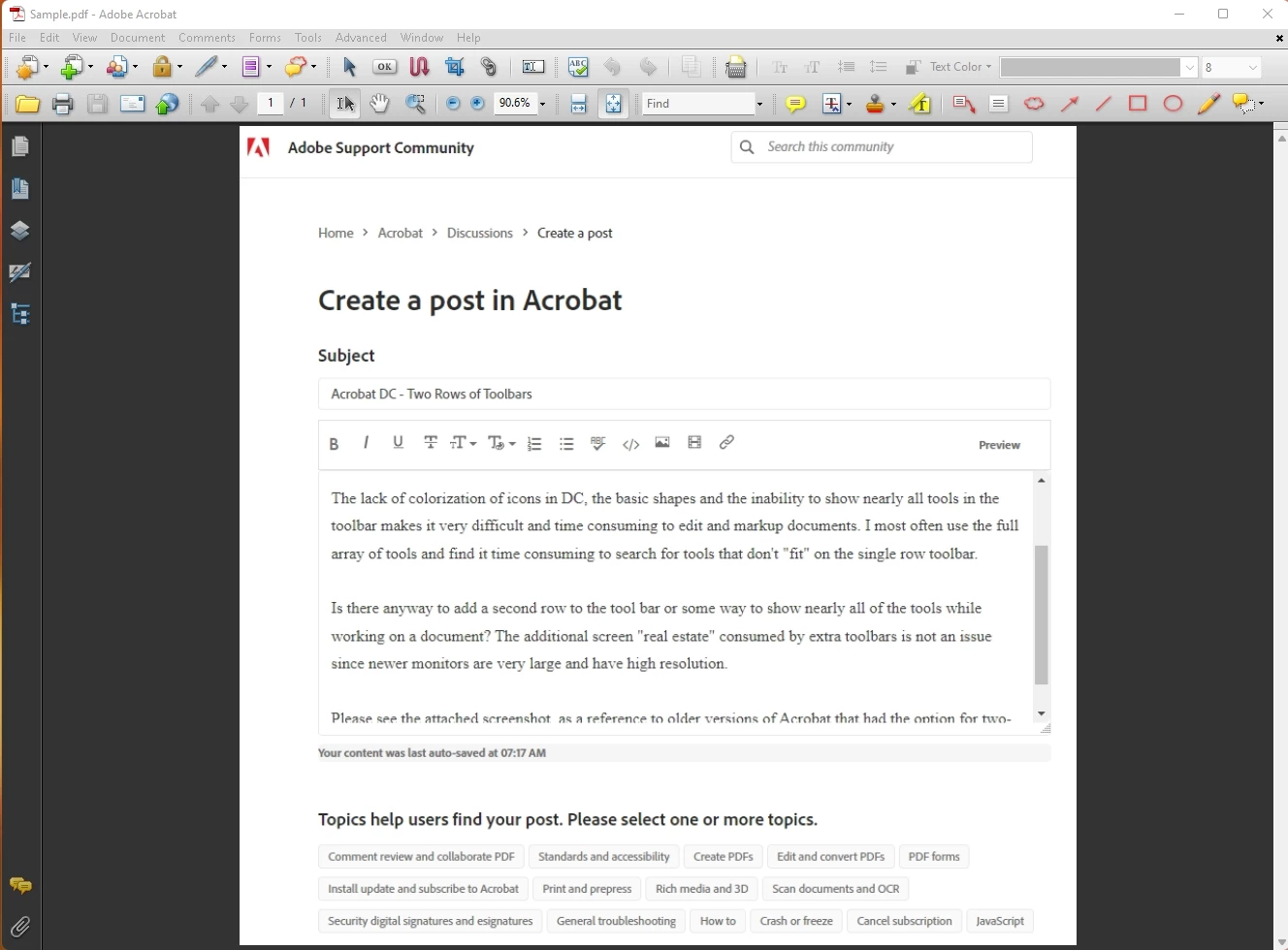Image resolution: width=1288 pixels, height=950 pixels.
Task: Open the View menu
Action: (85, 38)
